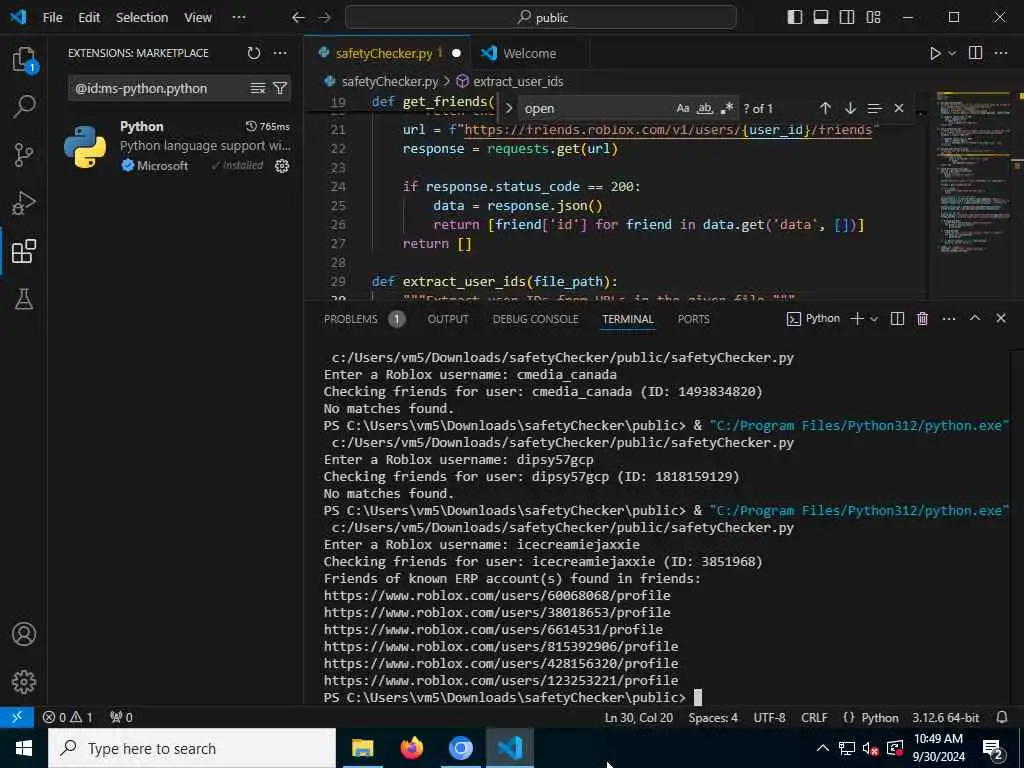Screen dimensions: 1024x768
Task: Toggle Match Whole Word in find widget
Action: tap(705, 108)
